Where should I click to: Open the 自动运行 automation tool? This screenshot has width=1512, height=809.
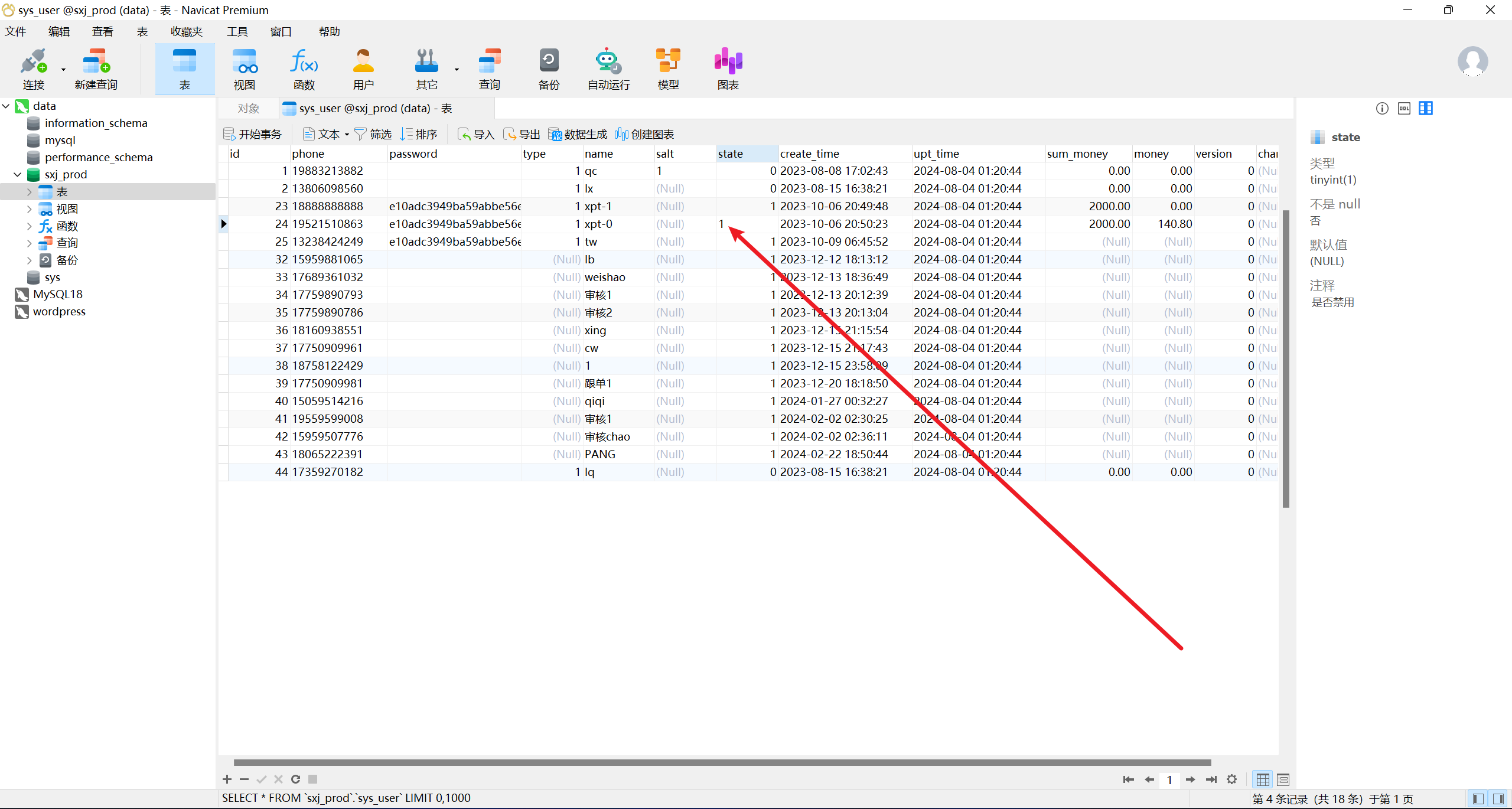[608, 69]
